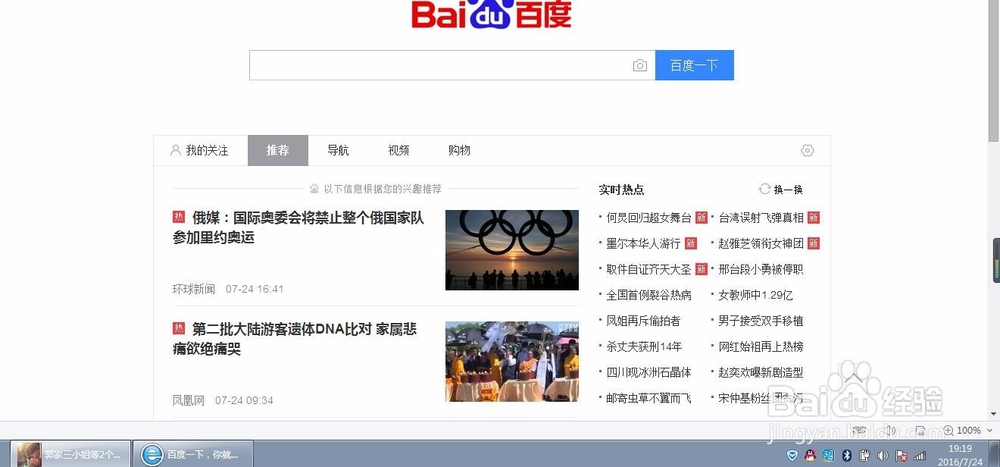
Task: Select the 推荐 tab
Action: point(277,151)
